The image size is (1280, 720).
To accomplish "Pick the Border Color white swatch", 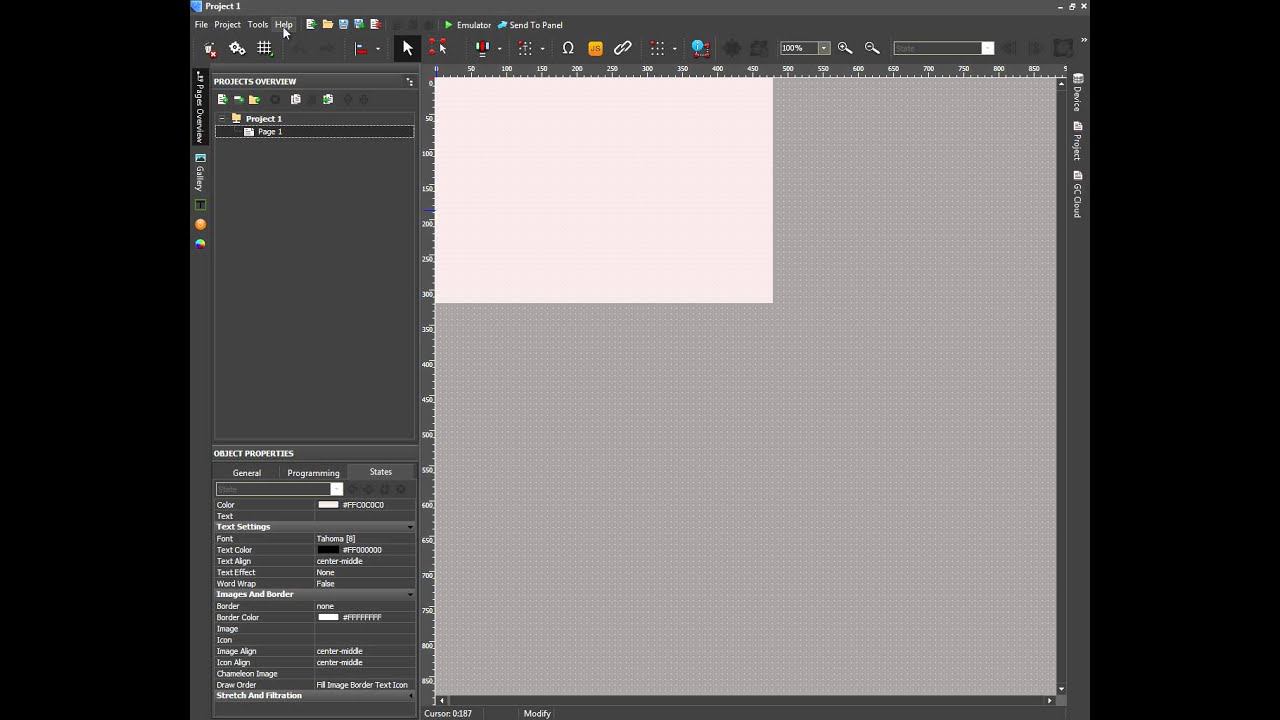I will click(x=328, y=617).
